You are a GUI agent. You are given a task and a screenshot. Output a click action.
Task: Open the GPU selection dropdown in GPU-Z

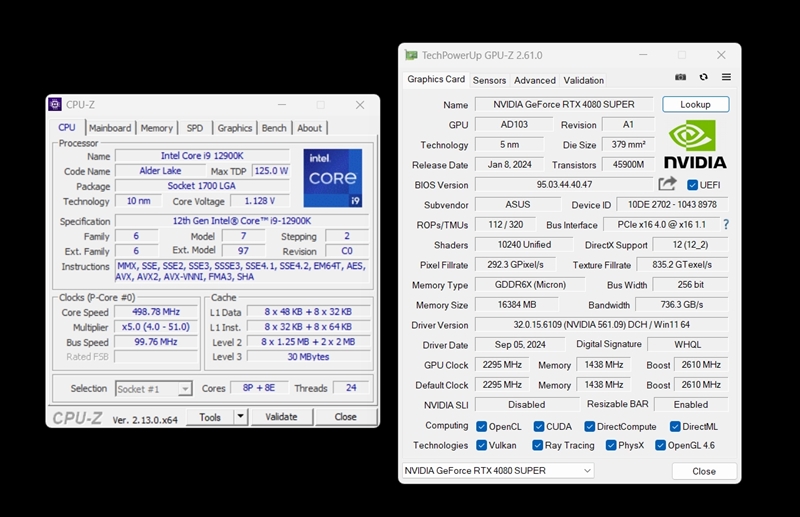[498, 470]
